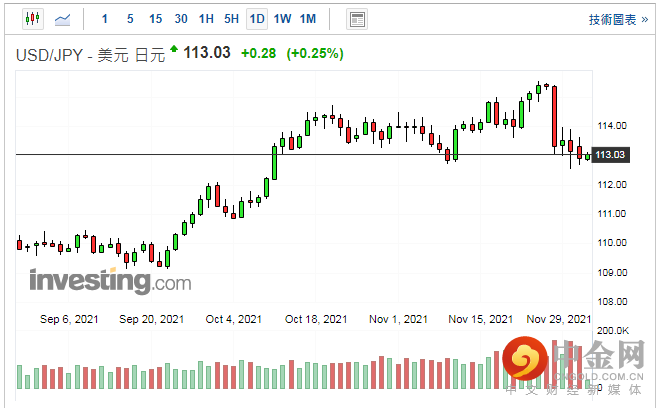
Task: Click the Oct 4, 2021 date label
Action: (x=234, y=319)
